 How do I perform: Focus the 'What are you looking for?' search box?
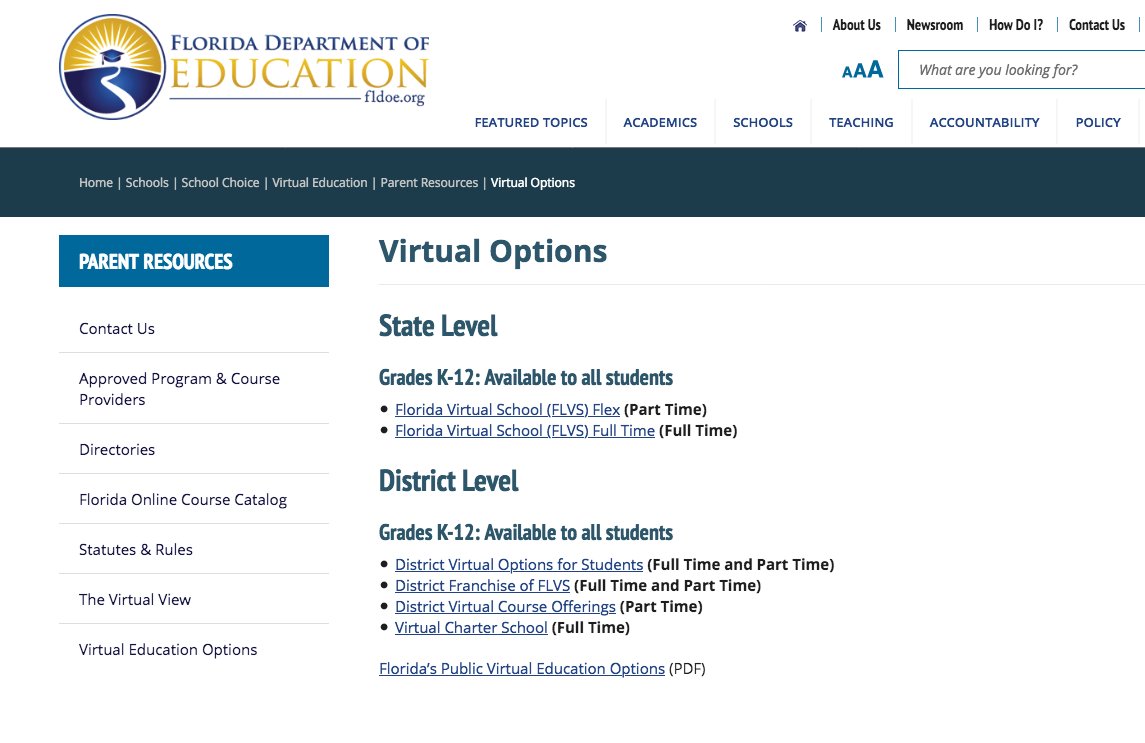tap(1022, 69)
